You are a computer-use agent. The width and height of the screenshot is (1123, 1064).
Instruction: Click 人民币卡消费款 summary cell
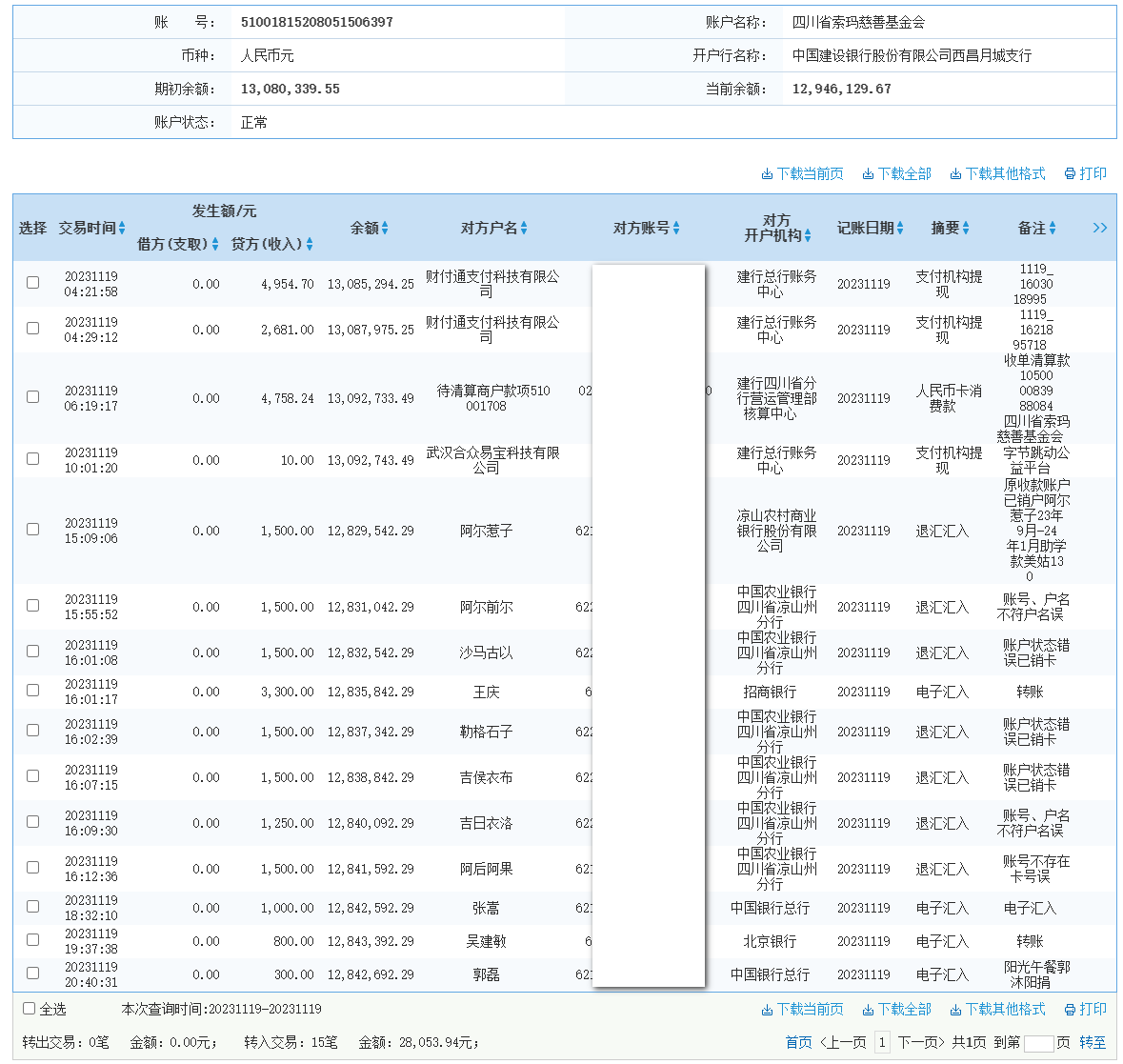949,398
